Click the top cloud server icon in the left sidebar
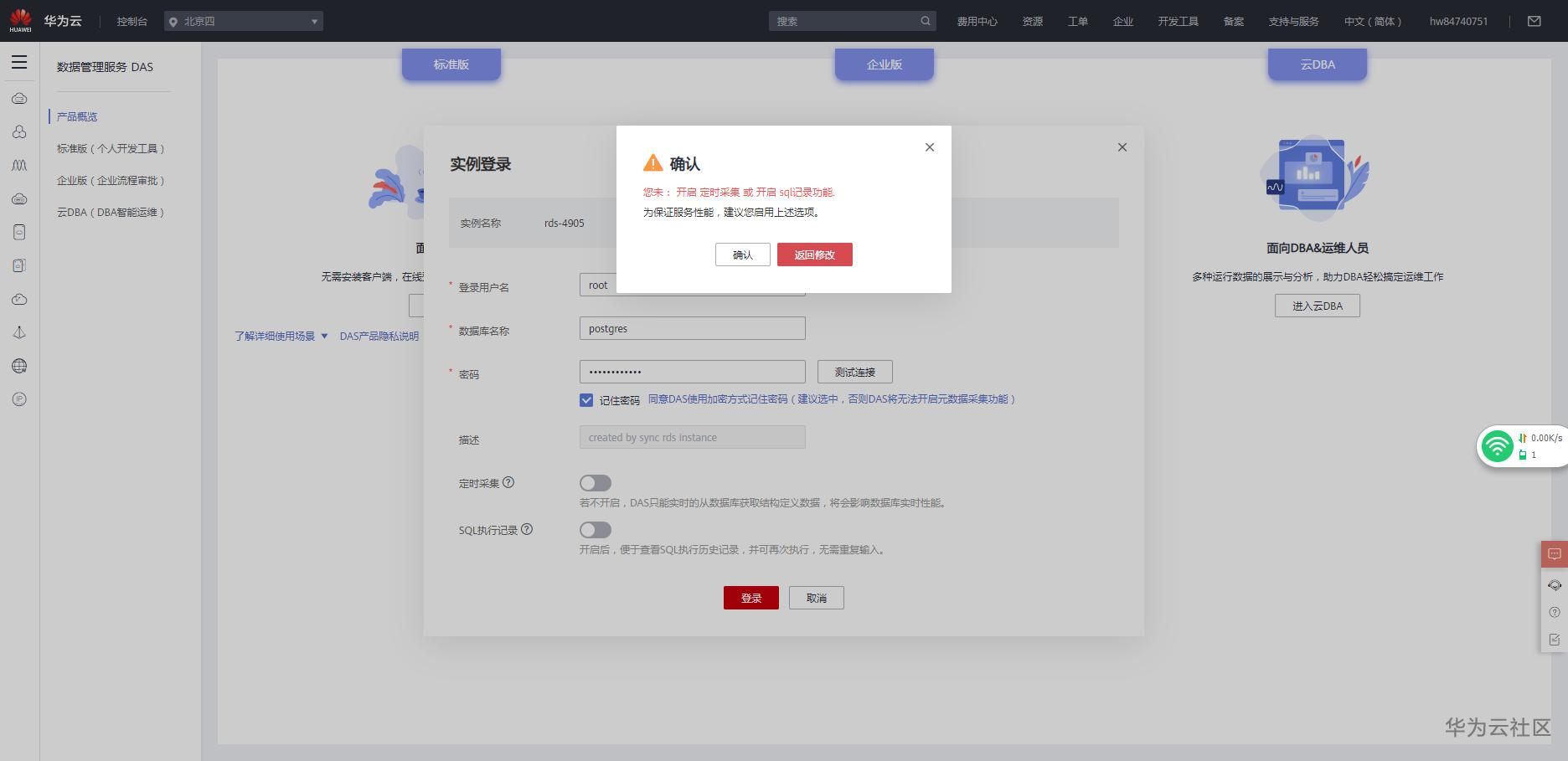Image resolution: width=1568 pixels, height=761 pixels. [19, 99]
